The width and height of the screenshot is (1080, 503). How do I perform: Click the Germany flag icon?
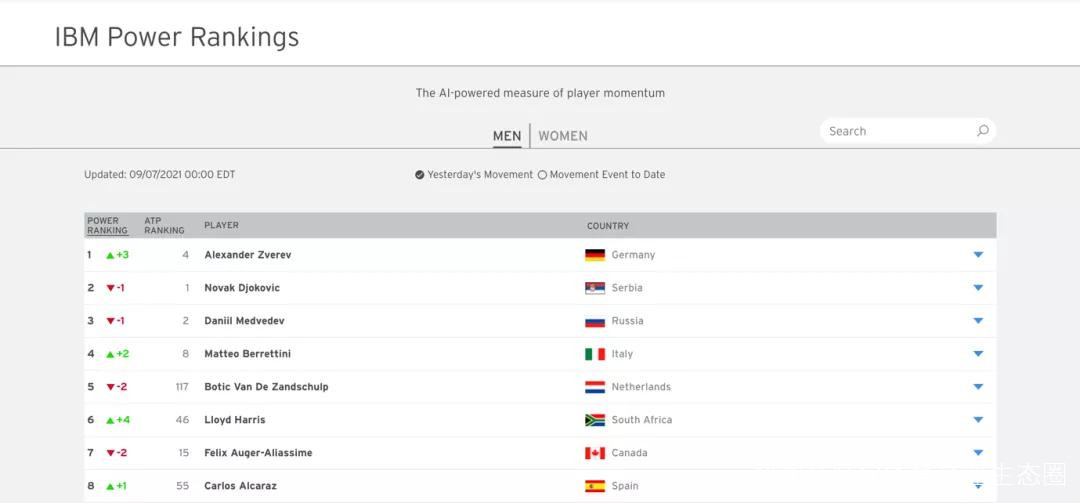[x=595, y=255]
